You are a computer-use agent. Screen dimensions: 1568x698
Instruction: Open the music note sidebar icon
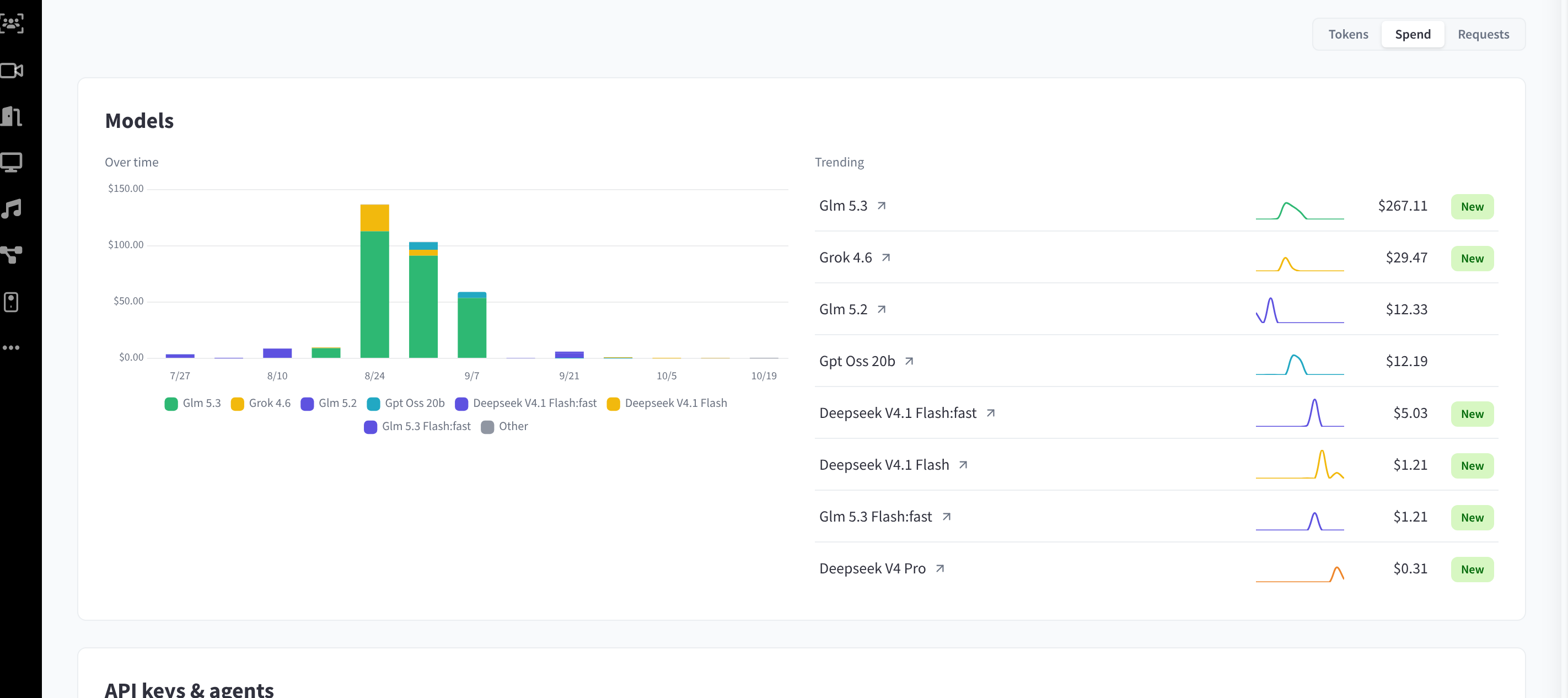click(12, 208)
